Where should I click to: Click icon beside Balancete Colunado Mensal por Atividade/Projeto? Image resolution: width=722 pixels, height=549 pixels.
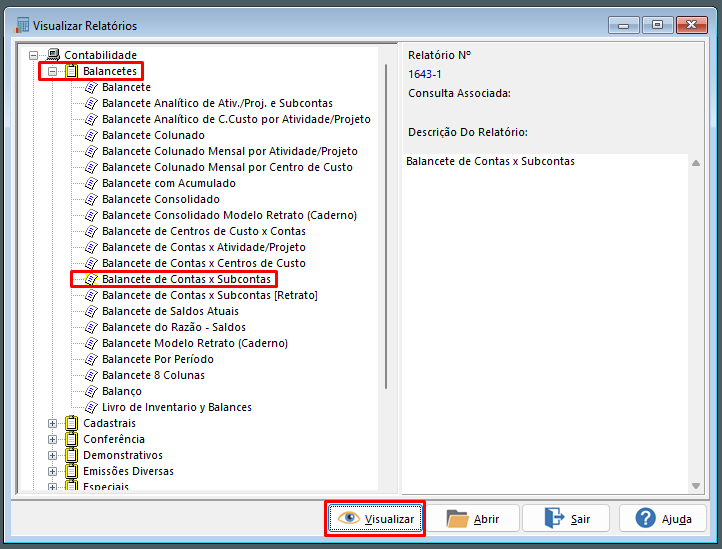click(x=92, y=151)
